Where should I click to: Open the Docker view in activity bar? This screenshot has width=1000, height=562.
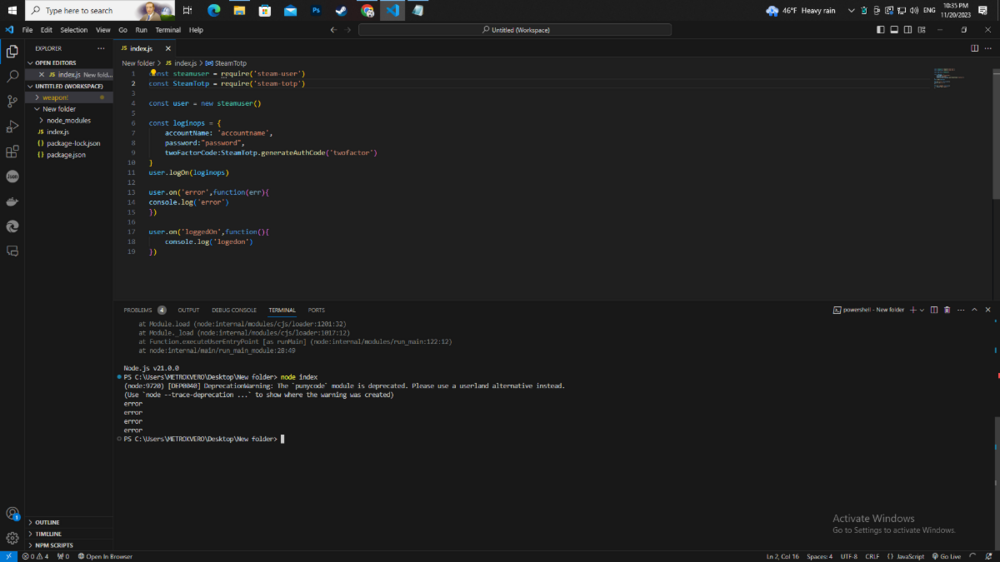click(12, 202)
